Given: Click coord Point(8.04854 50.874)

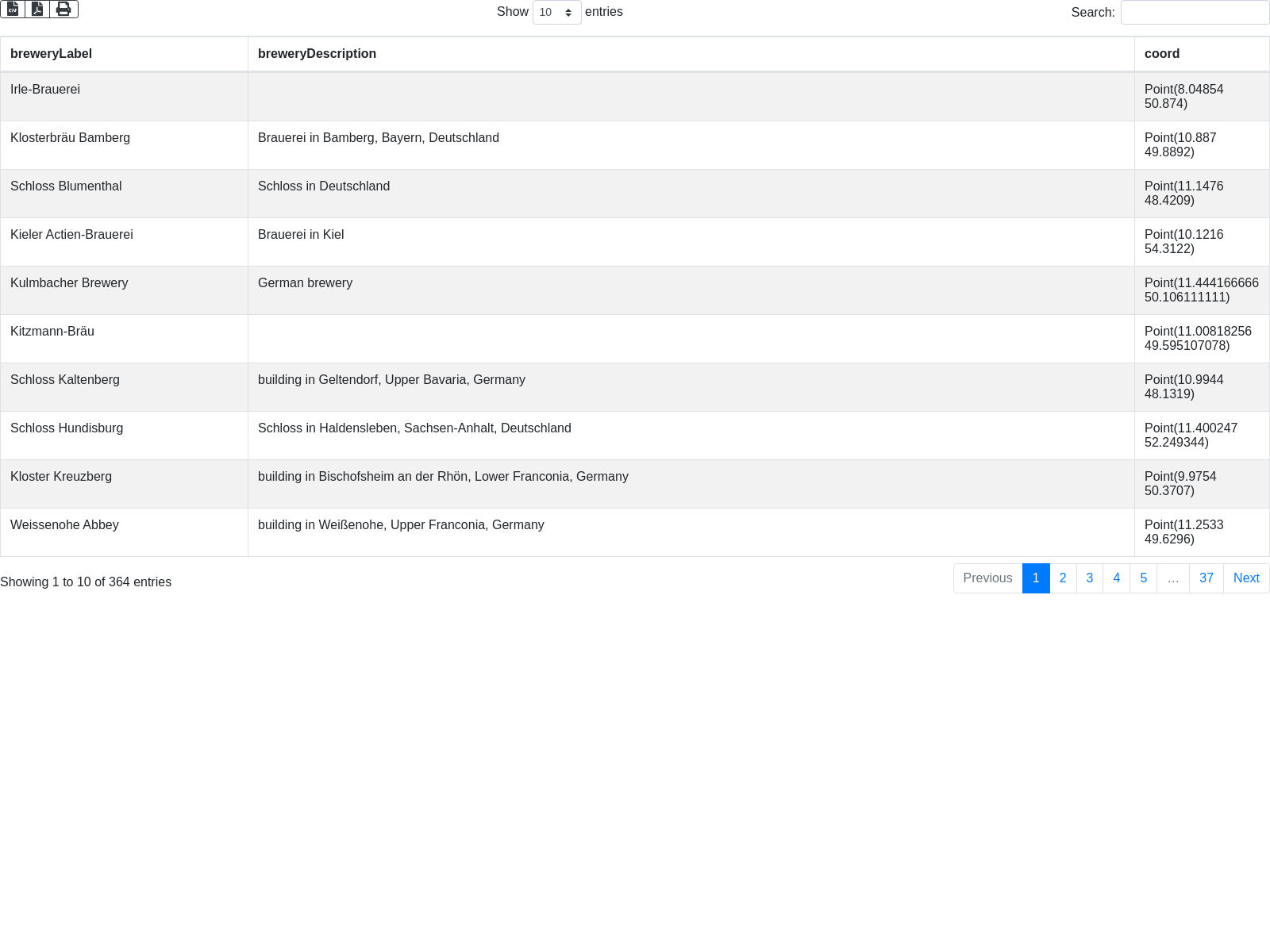Looking at the screenshot, I should click(x=1183, y=97).
